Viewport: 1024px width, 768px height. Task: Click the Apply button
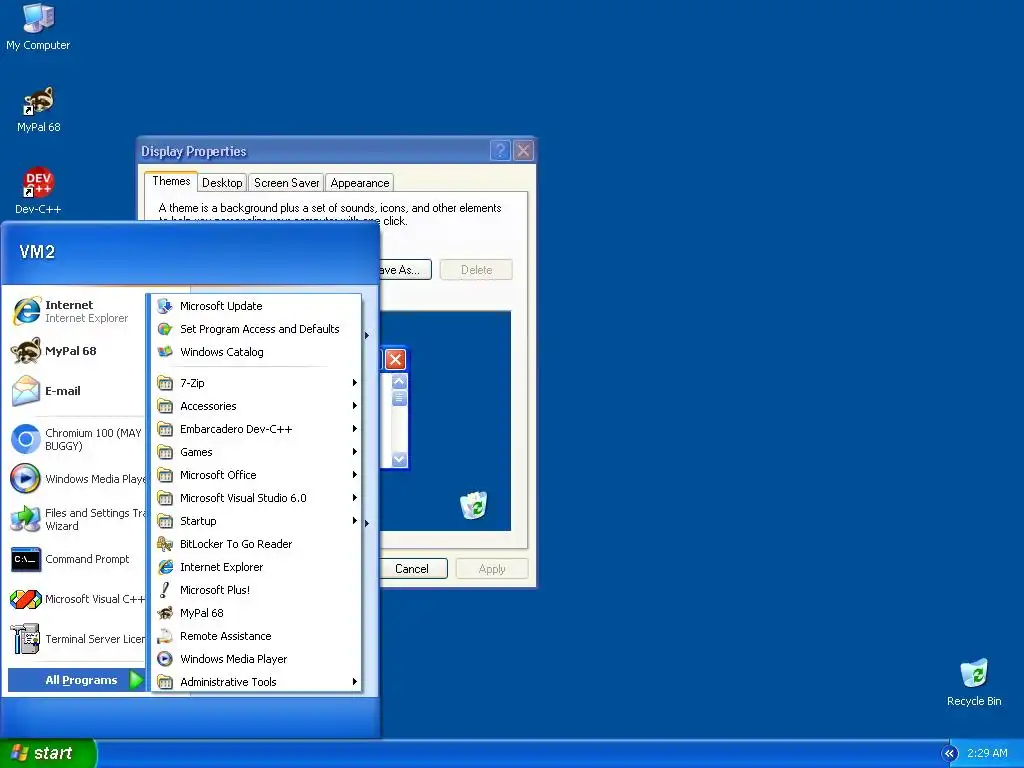492,569
